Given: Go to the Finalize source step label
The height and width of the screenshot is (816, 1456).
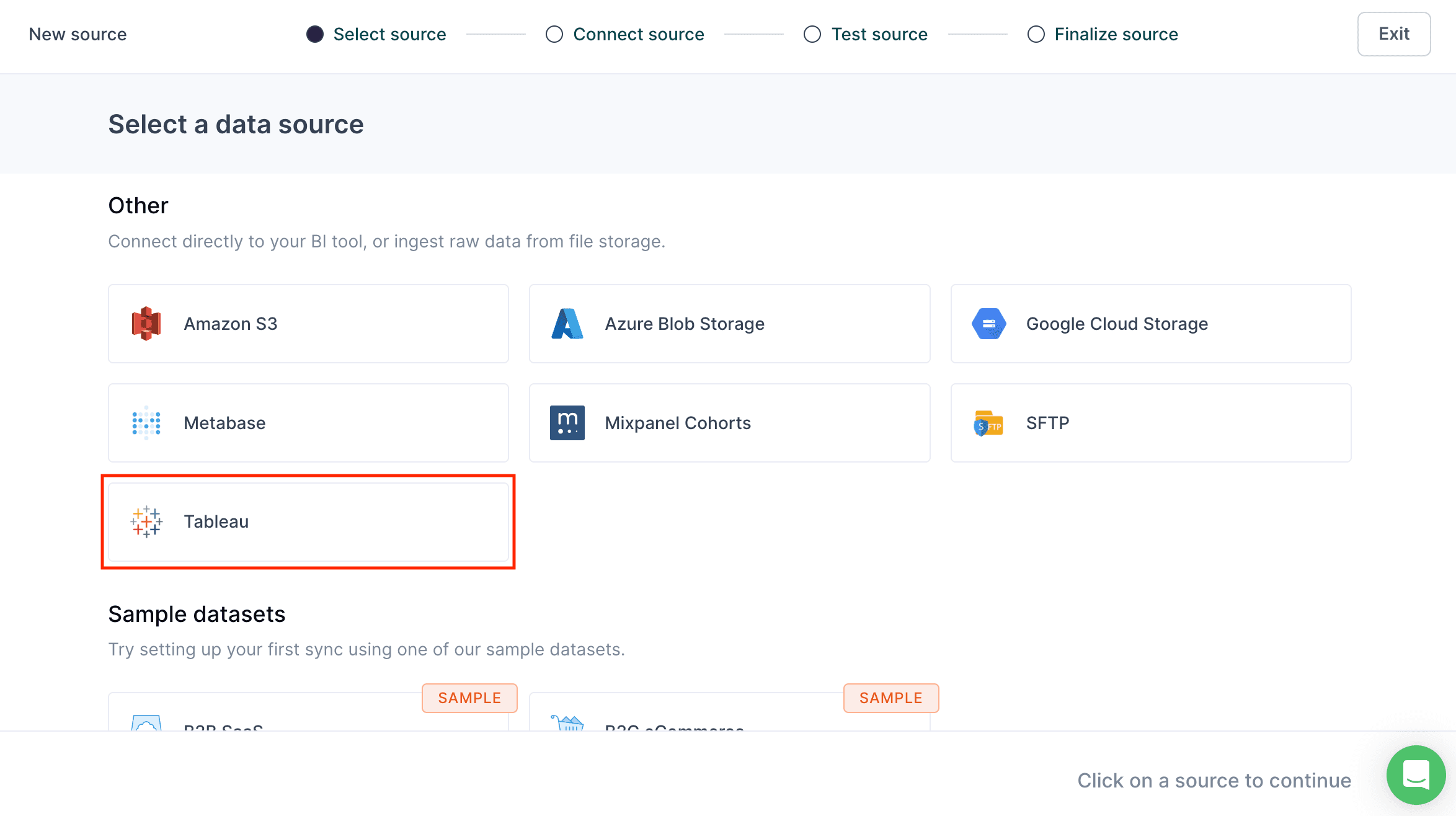Looking at the screenshot, I should [x=1116, y=34].
